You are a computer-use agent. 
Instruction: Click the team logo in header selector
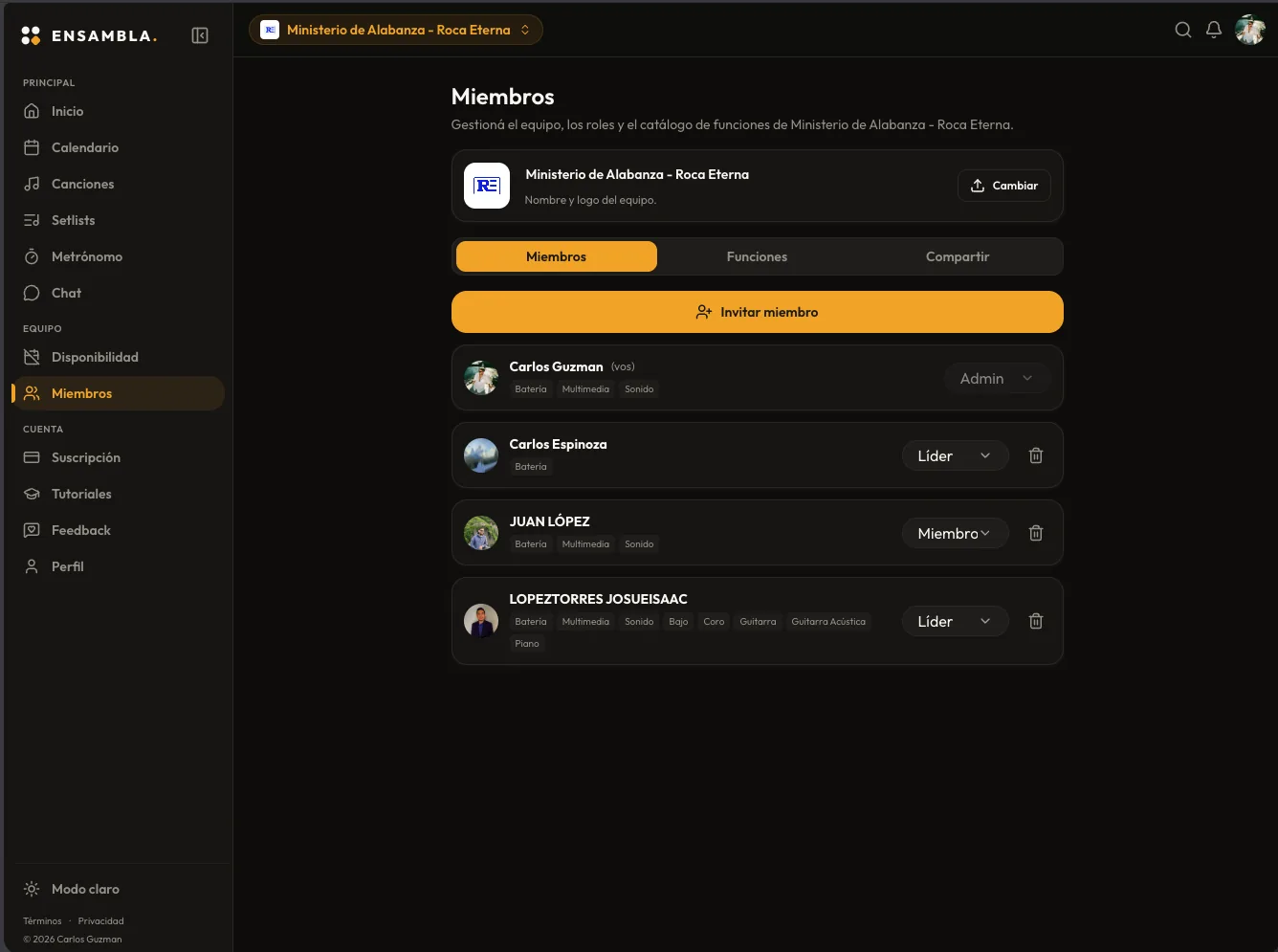[x=270, y=30]
